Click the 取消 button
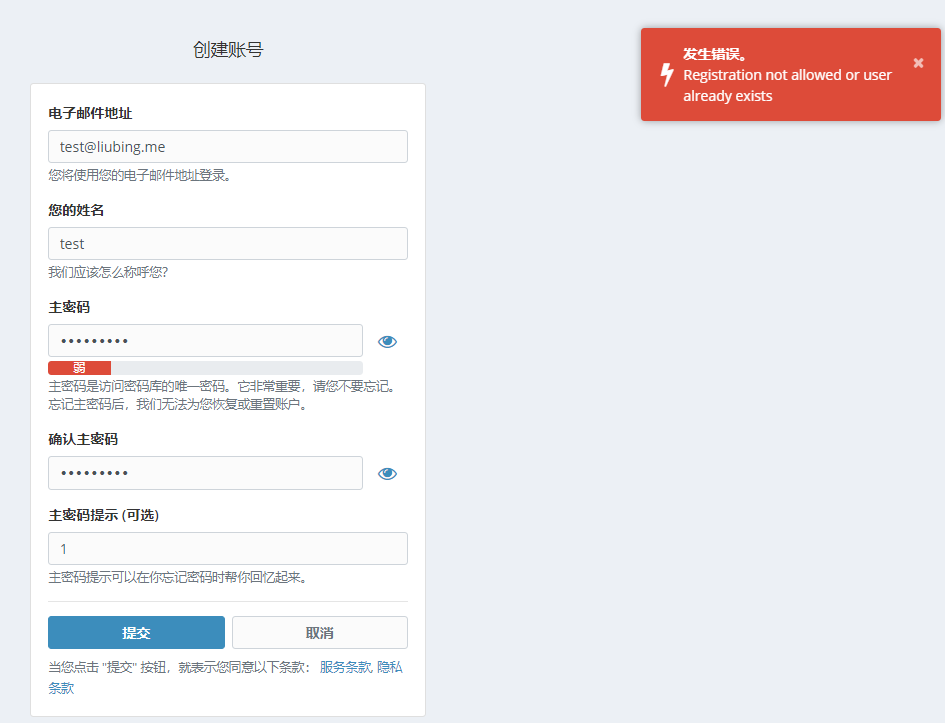945x723 pixels. 320,633
